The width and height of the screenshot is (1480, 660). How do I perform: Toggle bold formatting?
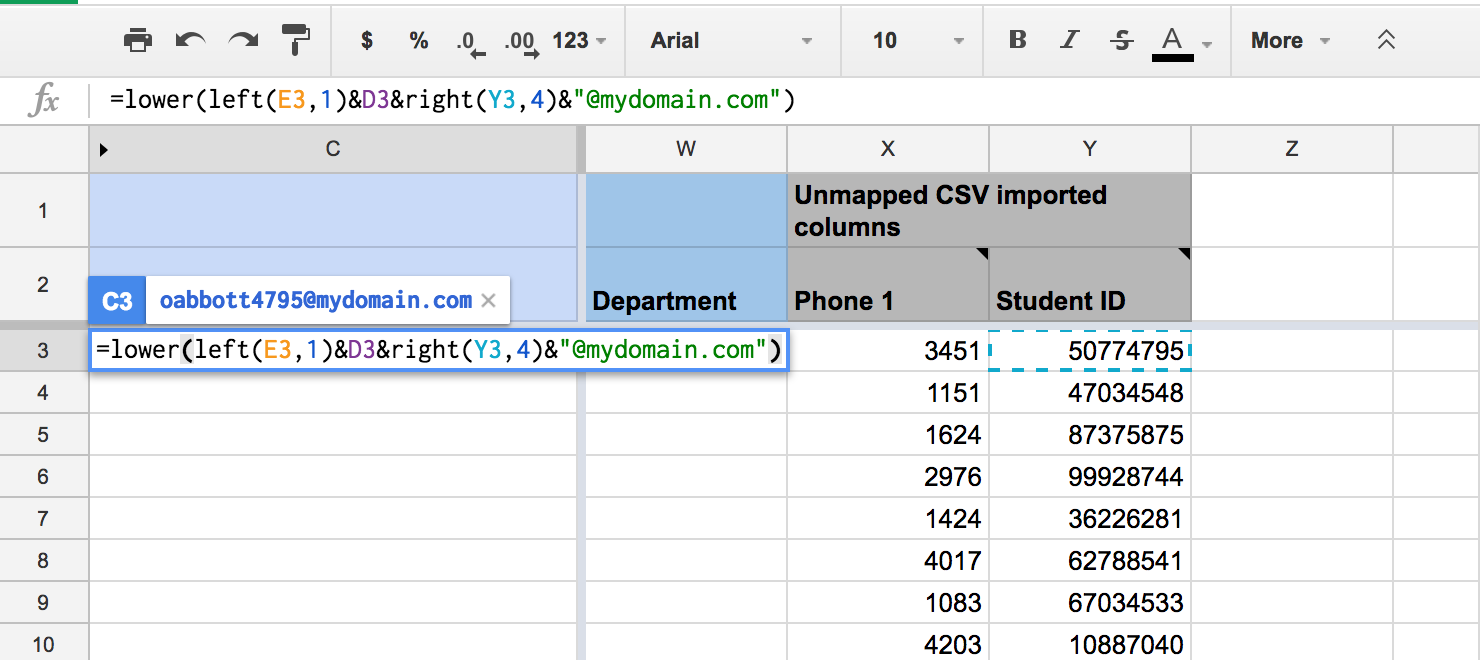pyautogui.click(x=1018, y=41)
